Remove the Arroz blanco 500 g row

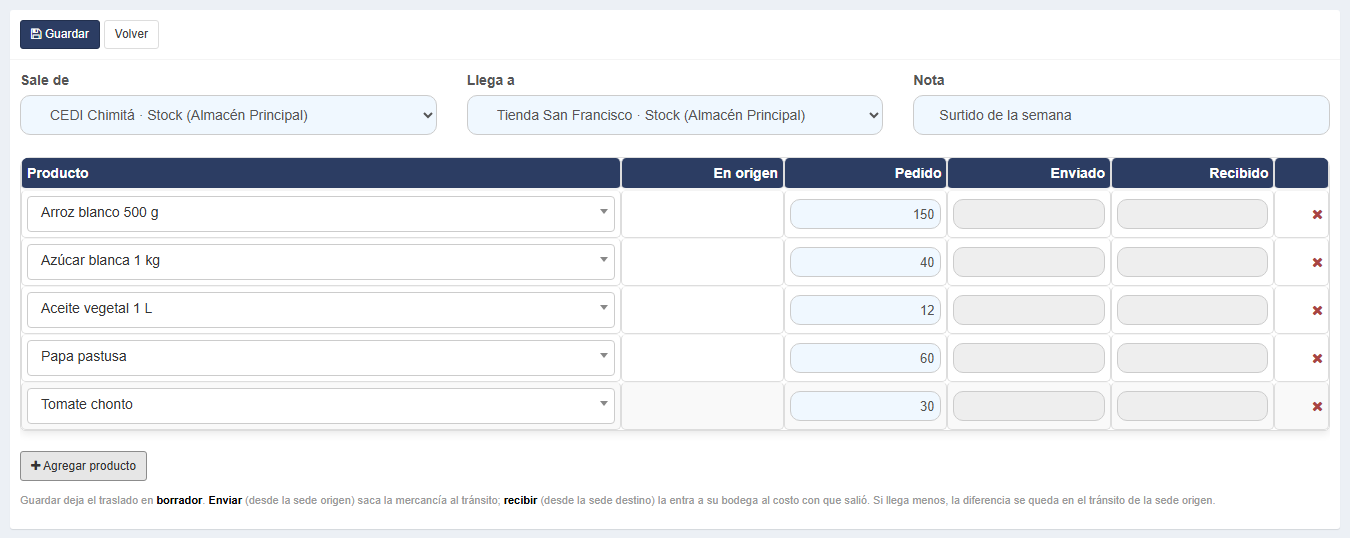(1317, 214)
